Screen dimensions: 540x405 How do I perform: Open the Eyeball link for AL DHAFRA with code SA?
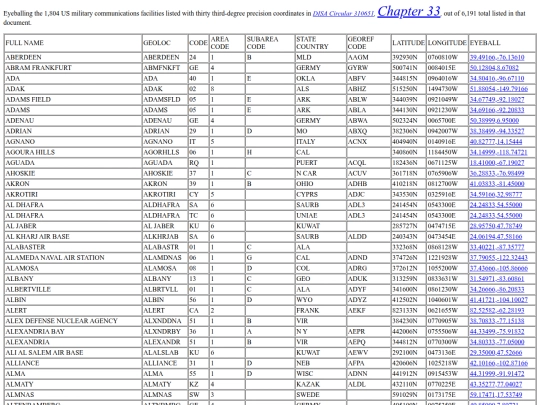496,205
